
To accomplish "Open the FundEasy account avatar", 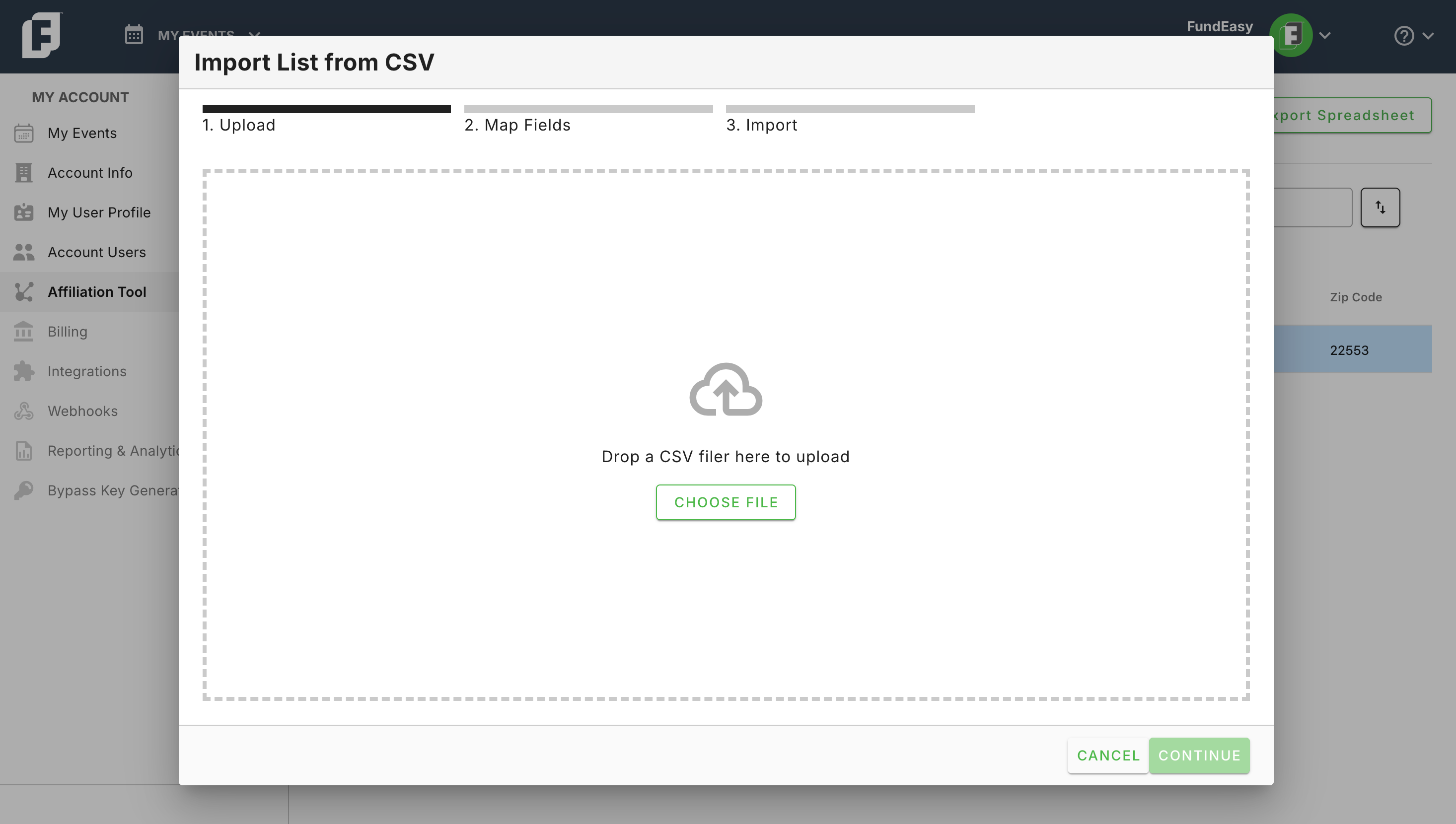I will 1292,35.
